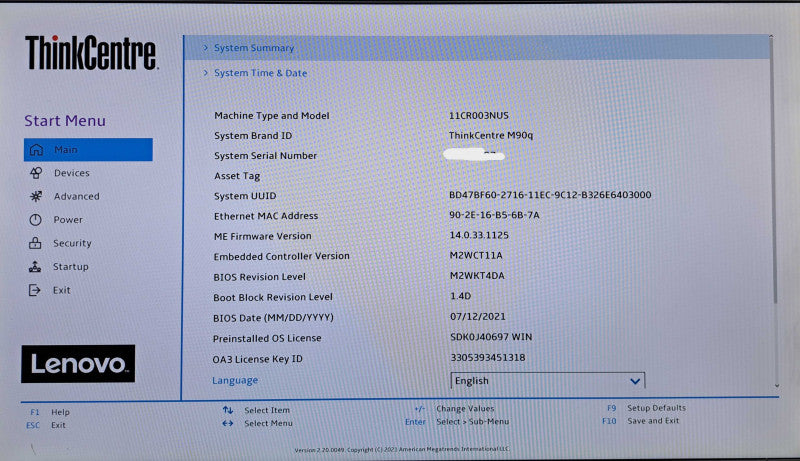Open the Startup menu
Screen dimensions: 800x461
click(x=70, y=267)
